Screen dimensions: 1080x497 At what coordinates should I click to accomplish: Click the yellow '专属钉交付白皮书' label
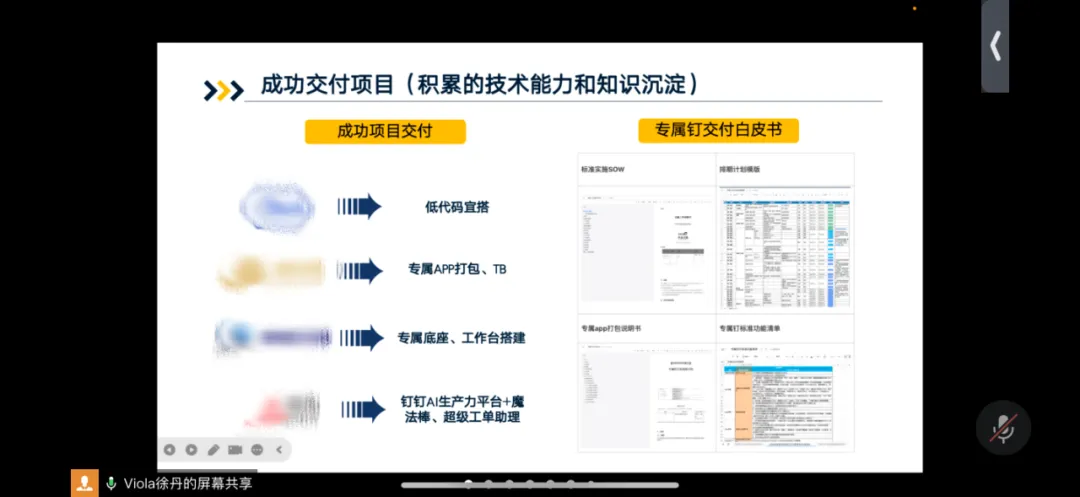click(x=718, y=131)
